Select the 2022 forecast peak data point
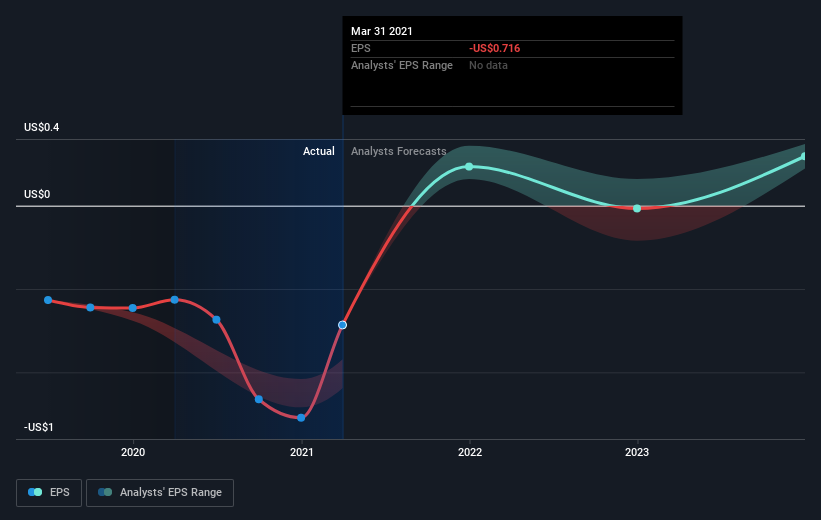Image resolution: width=821 pixels, height=520 pixels. 469,167
